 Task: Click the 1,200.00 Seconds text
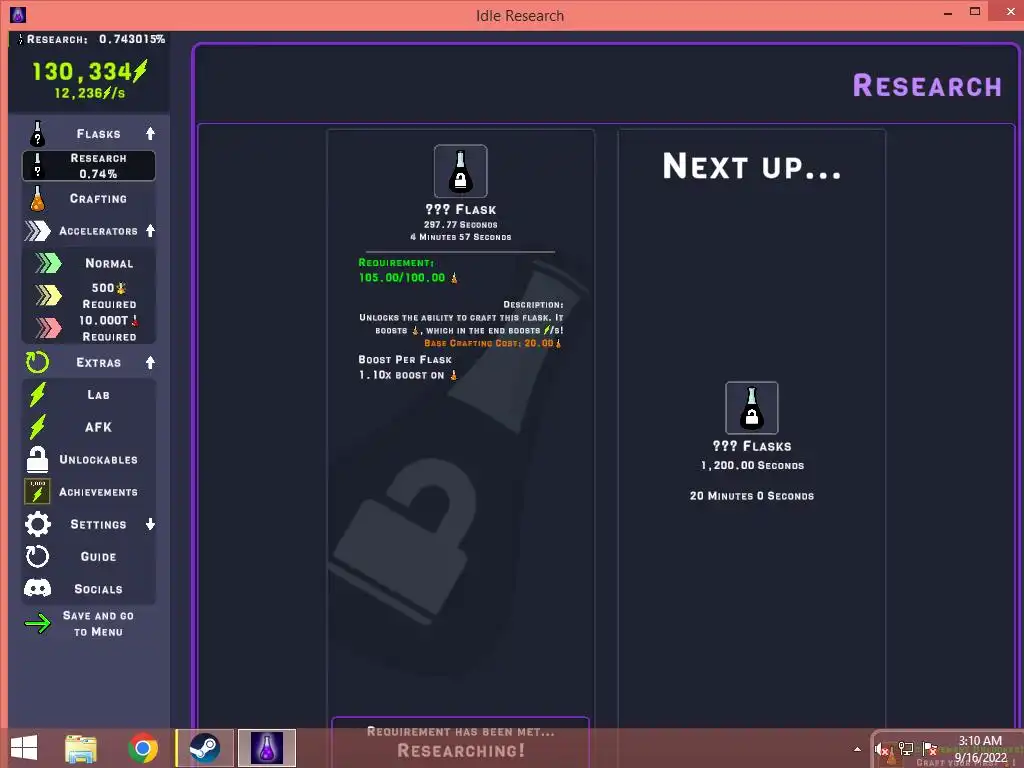pyautogui.click(x=752, y=466)
